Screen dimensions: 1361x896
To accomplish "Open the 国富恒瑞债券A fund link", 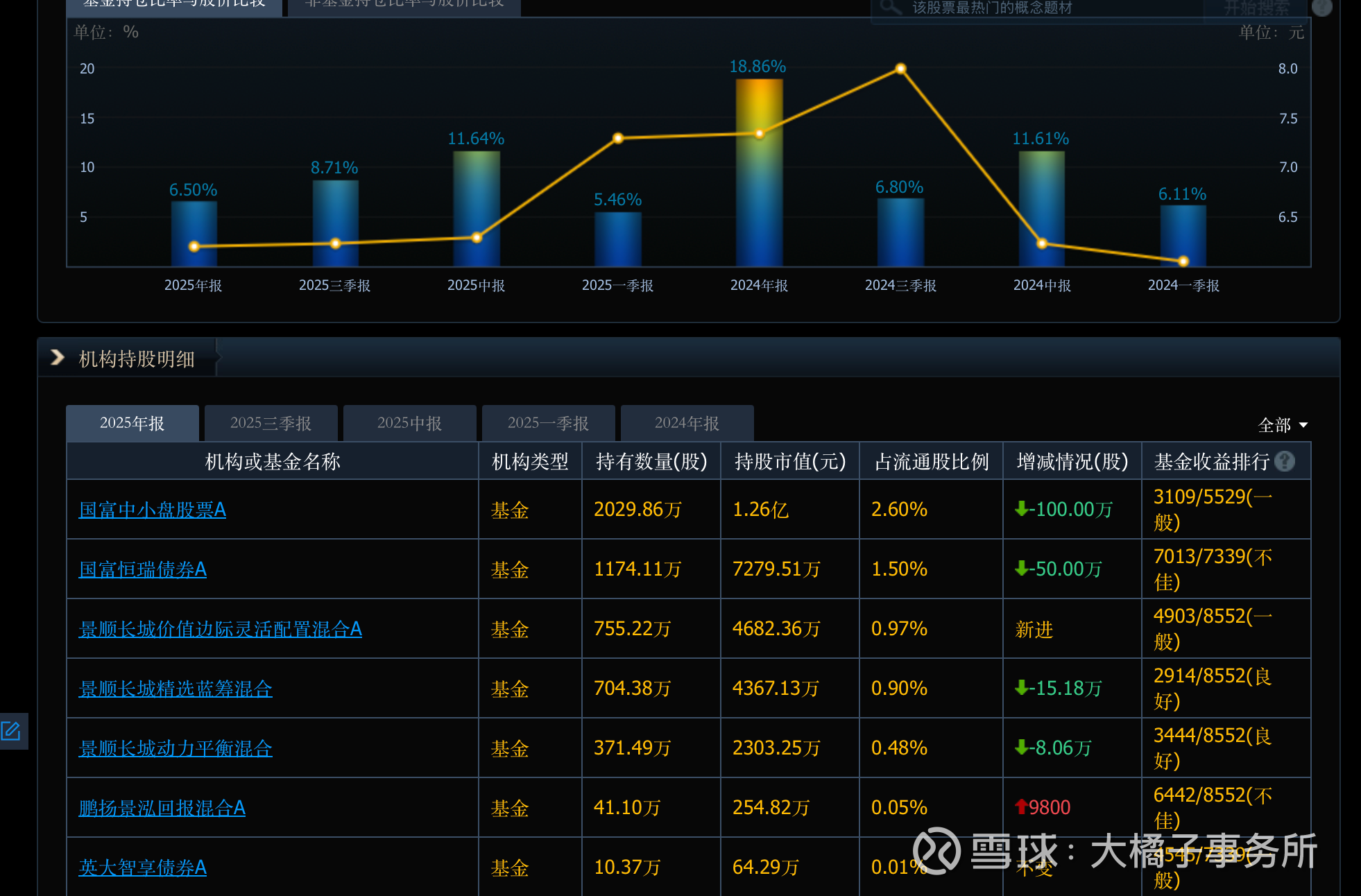I will (x=143, y=569).
